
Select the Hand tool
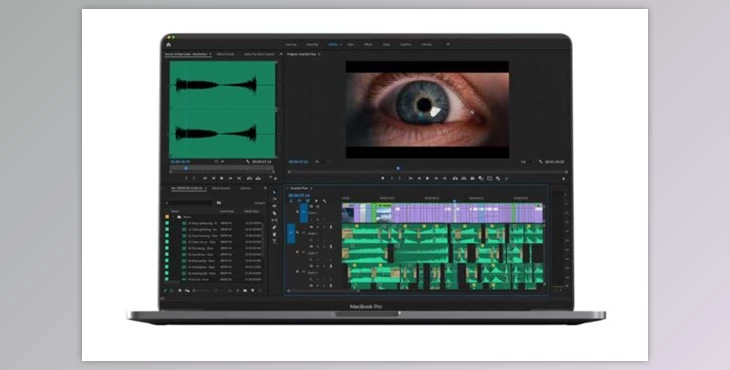[x=275, y=234]
